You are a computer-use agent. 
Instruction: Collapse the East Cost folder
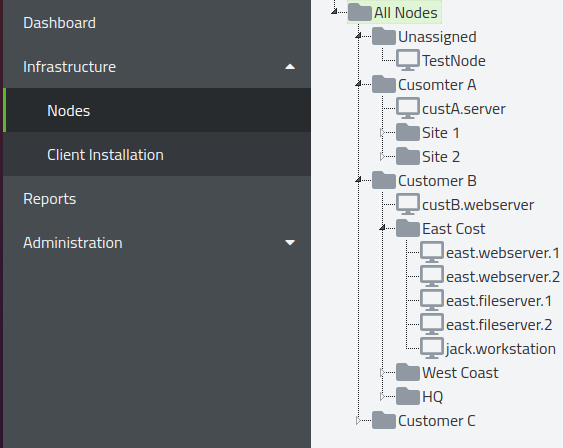pyautogui.click(x=382, y=228)
